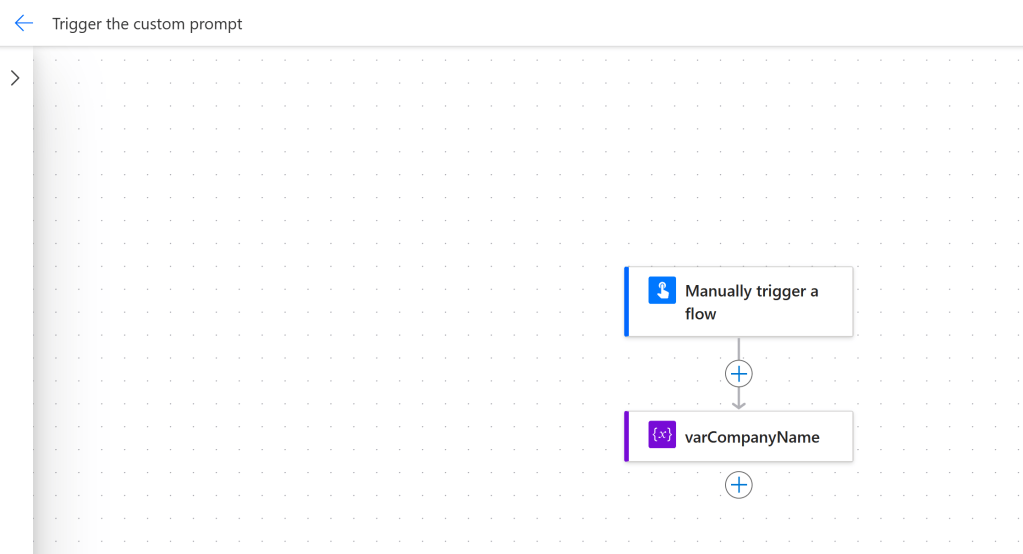Click the blue accent bar on trigger card
1023x554 pixels.
point(627,301)
